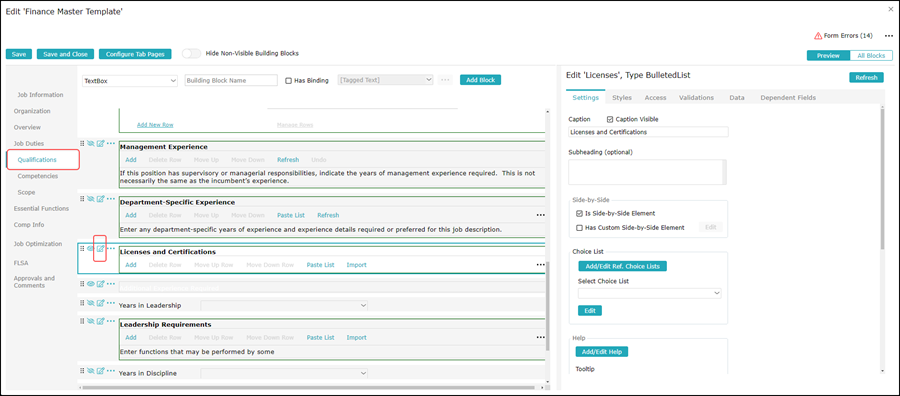Grab the drag handle for Department-Specific Experience
900x396 pixels.
82,199
